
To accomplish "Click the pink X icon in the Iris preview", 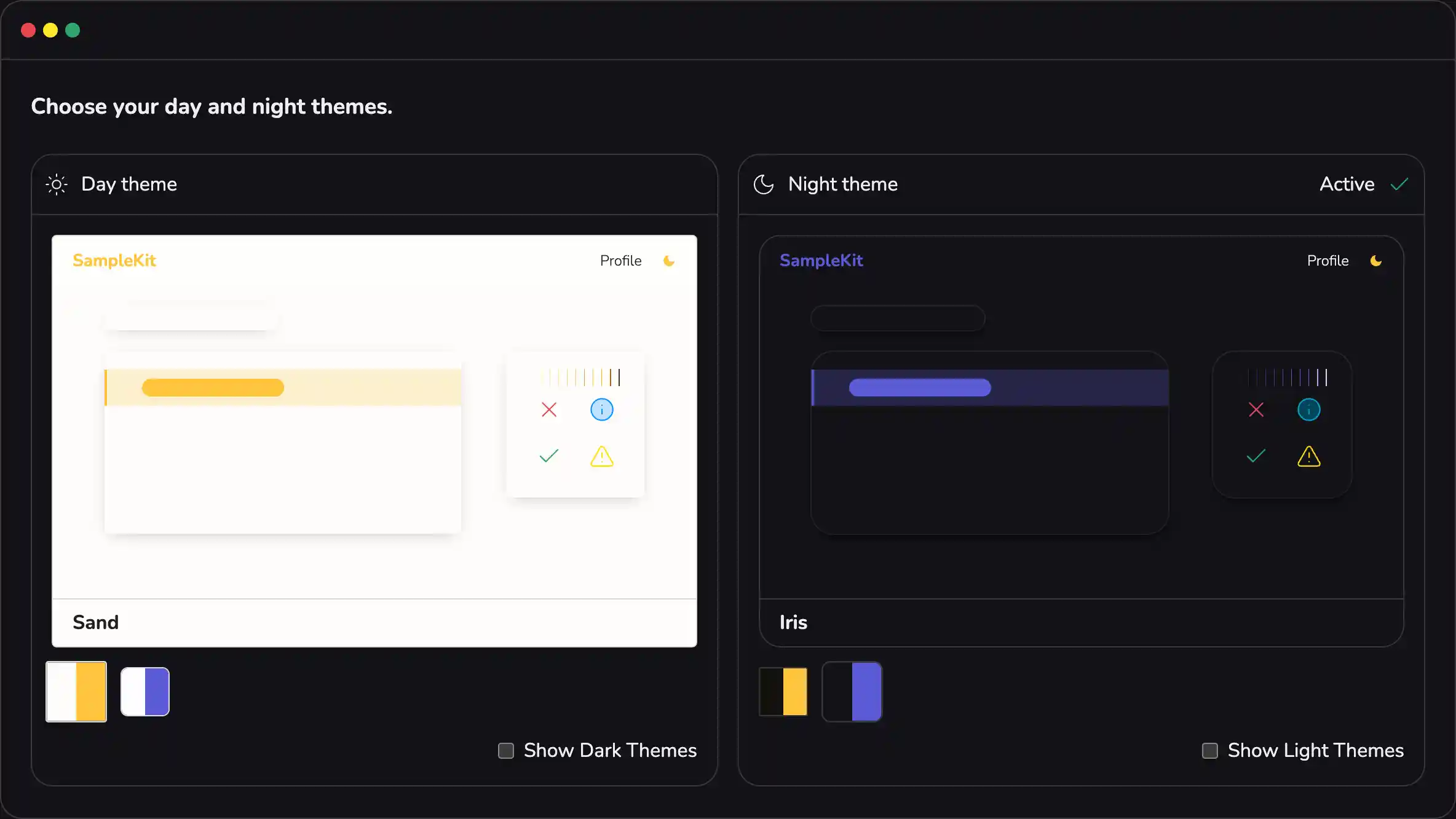I will click(x=1256, y=410).
